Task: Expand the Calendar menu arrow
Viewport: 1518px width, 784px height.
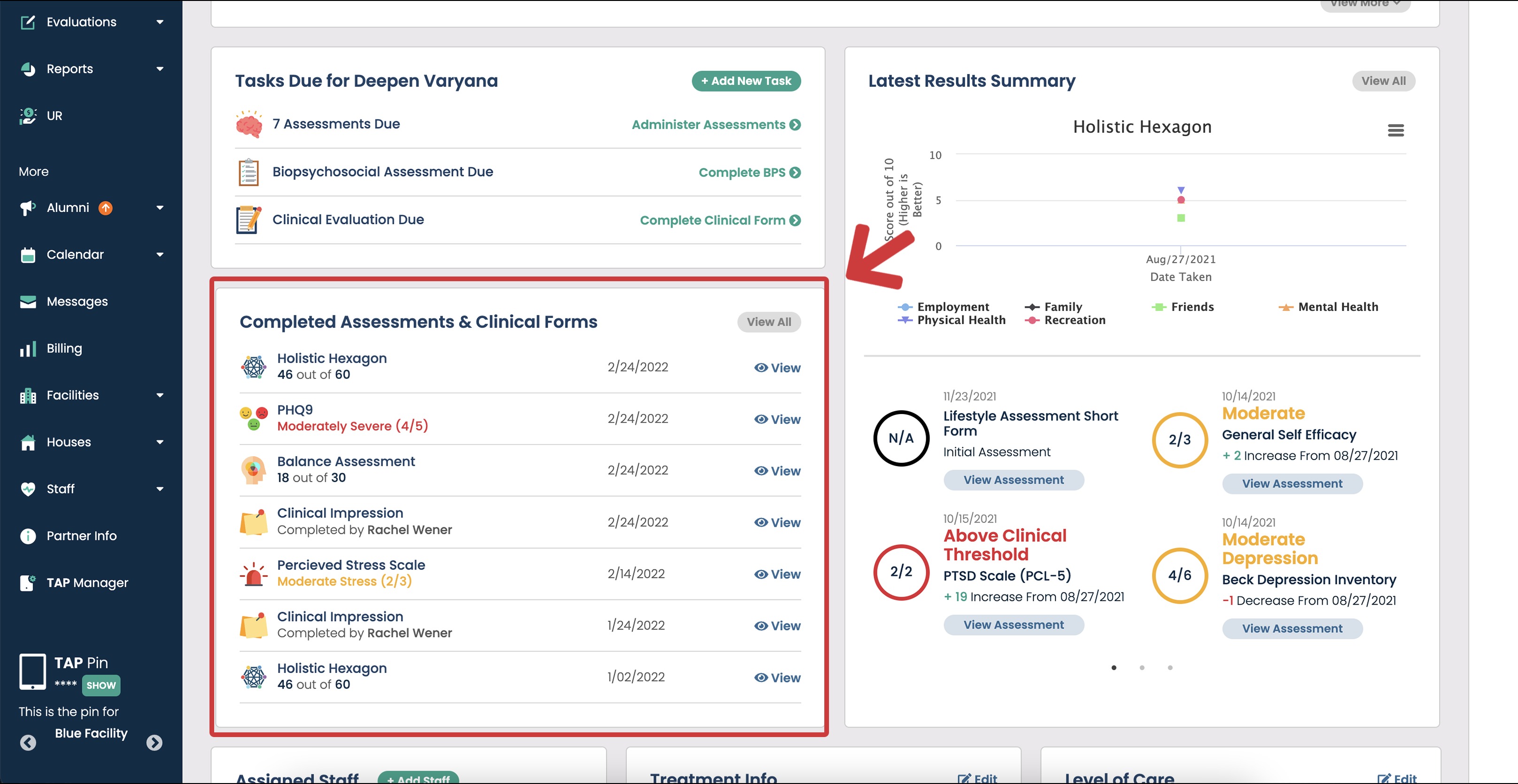Action: coord(160,254)
